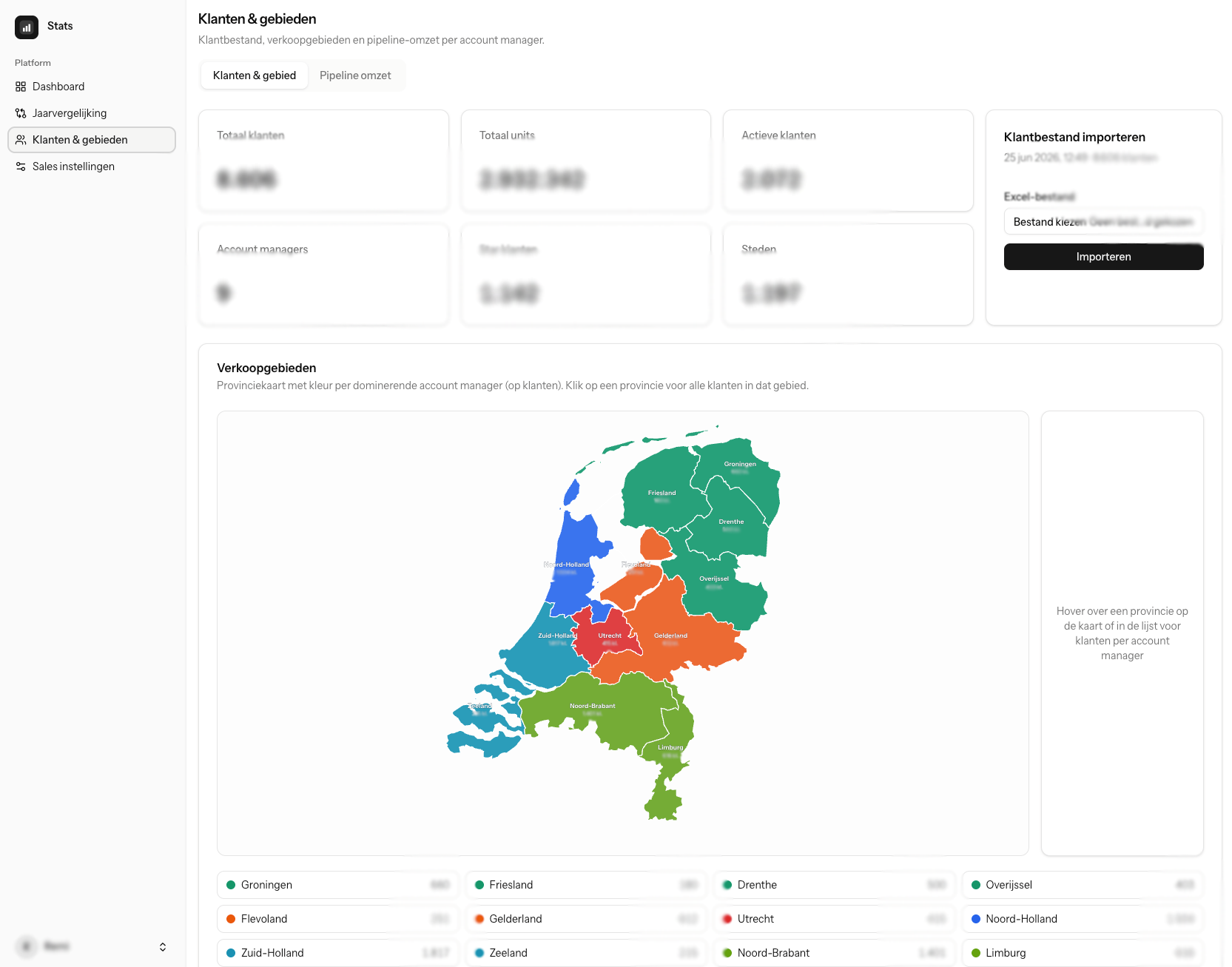Viewport: 1232px width, 967px height.
Task: Click the Importeren button
Action: (x=1103, y=257)
